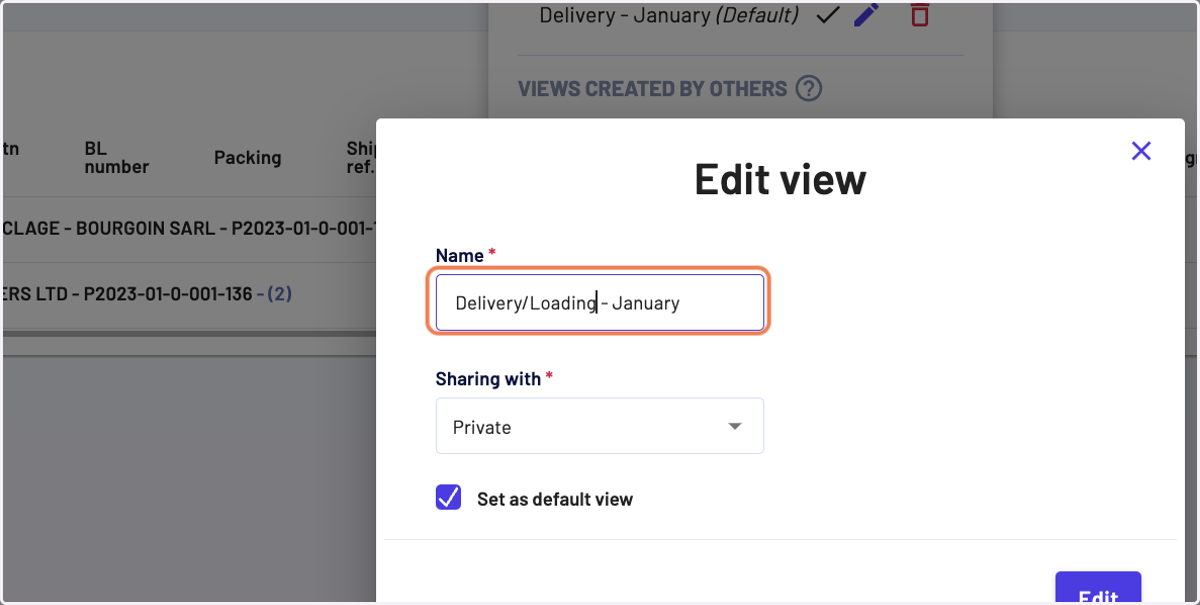Screen dimensions: 1200x605
Task: Select the BOURGOIN SARL P2023-01-0-001 row
Action: 190,228
